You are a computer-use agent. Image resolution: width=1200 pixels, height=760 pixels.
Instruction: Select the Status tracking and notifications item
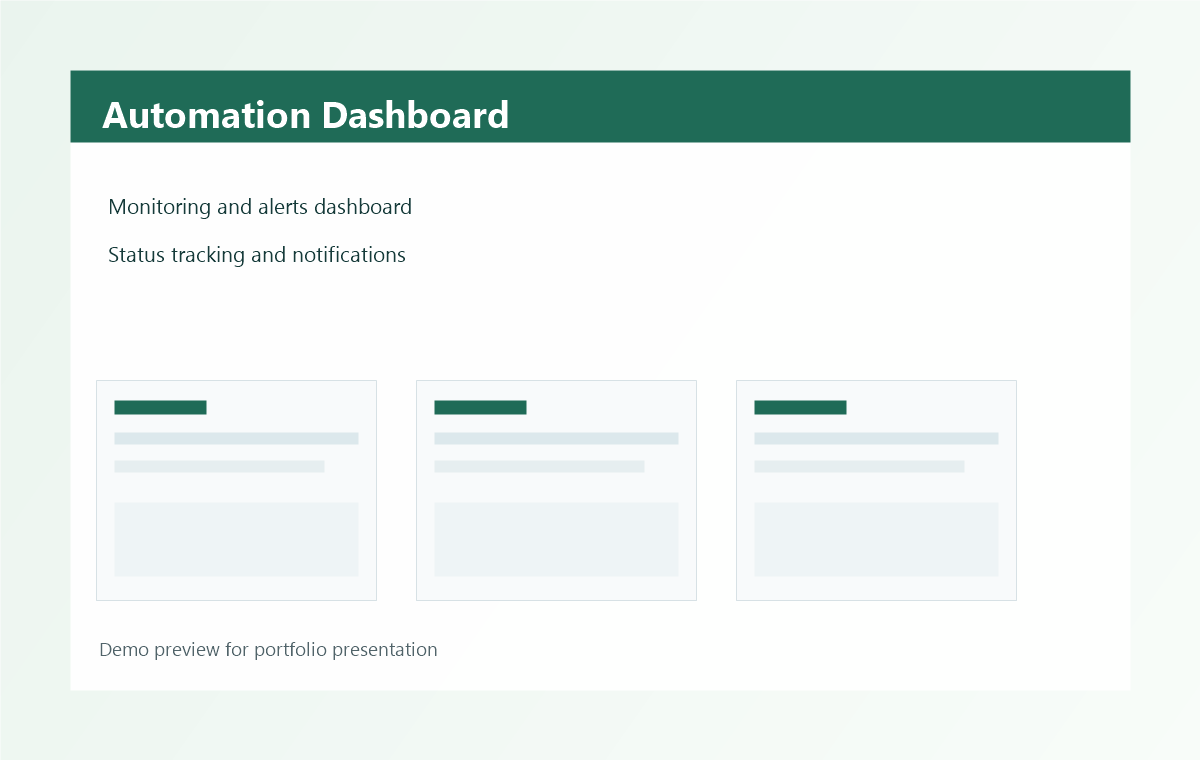pyautogui.click(x=257, y=255)
